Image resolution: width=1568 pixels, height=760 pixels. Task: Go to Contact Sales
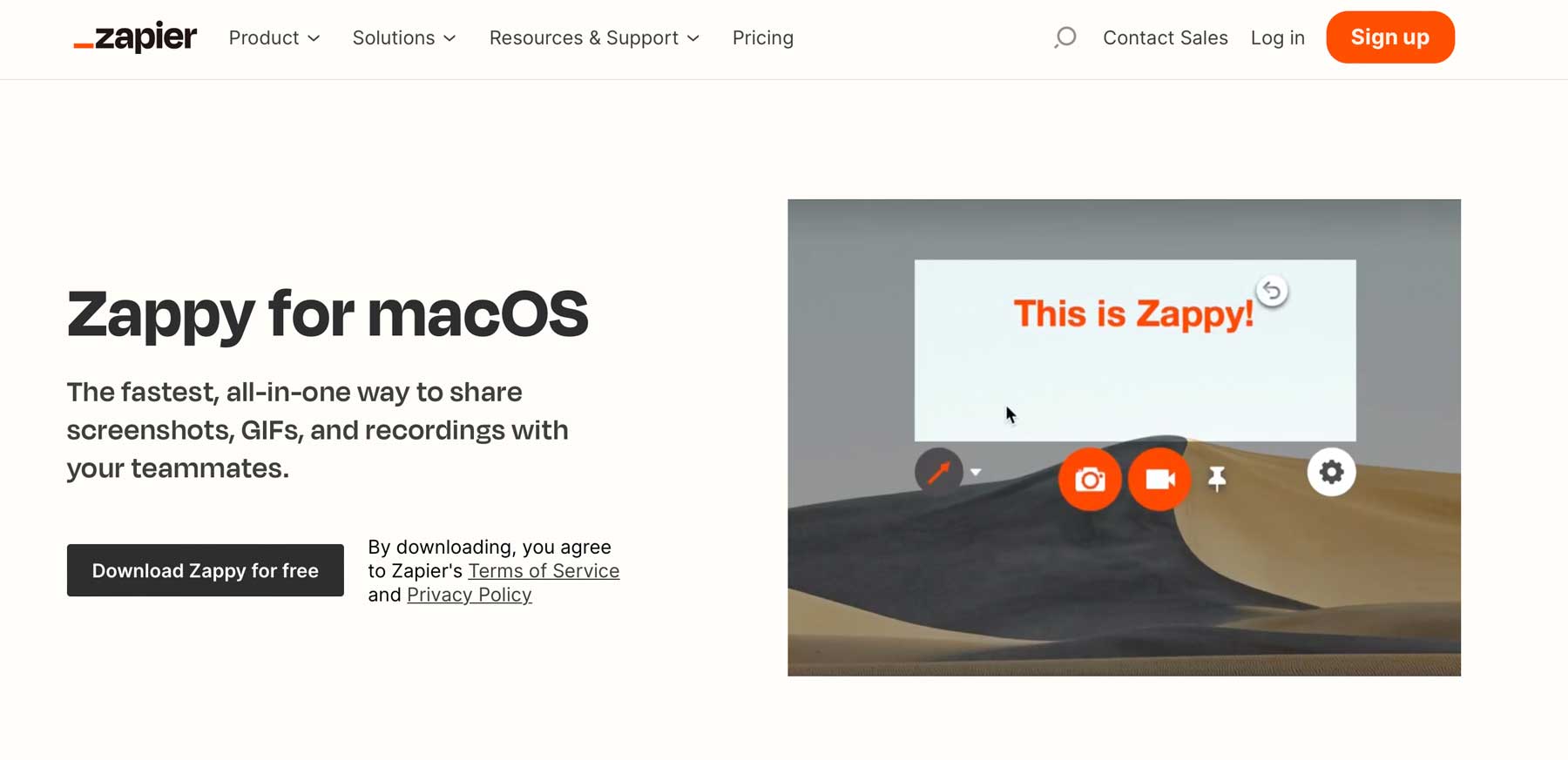[1166, 37]
